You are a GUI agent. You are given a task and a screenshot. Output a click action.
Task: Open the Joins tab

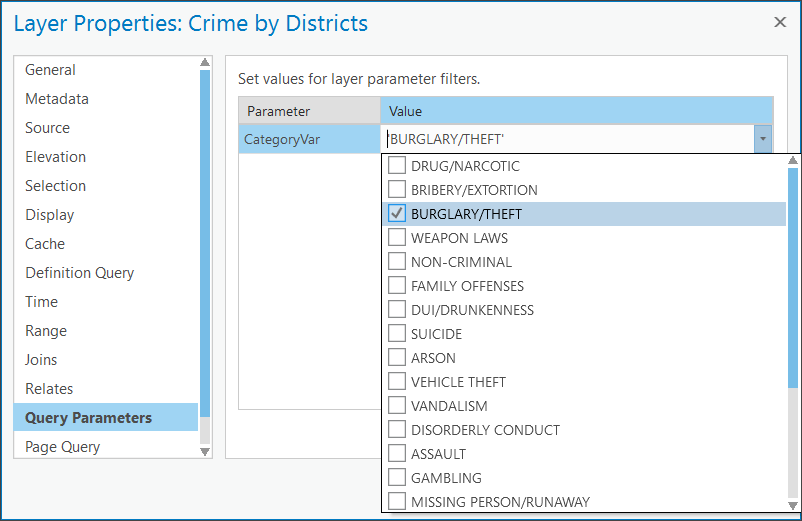coord(106,360)
